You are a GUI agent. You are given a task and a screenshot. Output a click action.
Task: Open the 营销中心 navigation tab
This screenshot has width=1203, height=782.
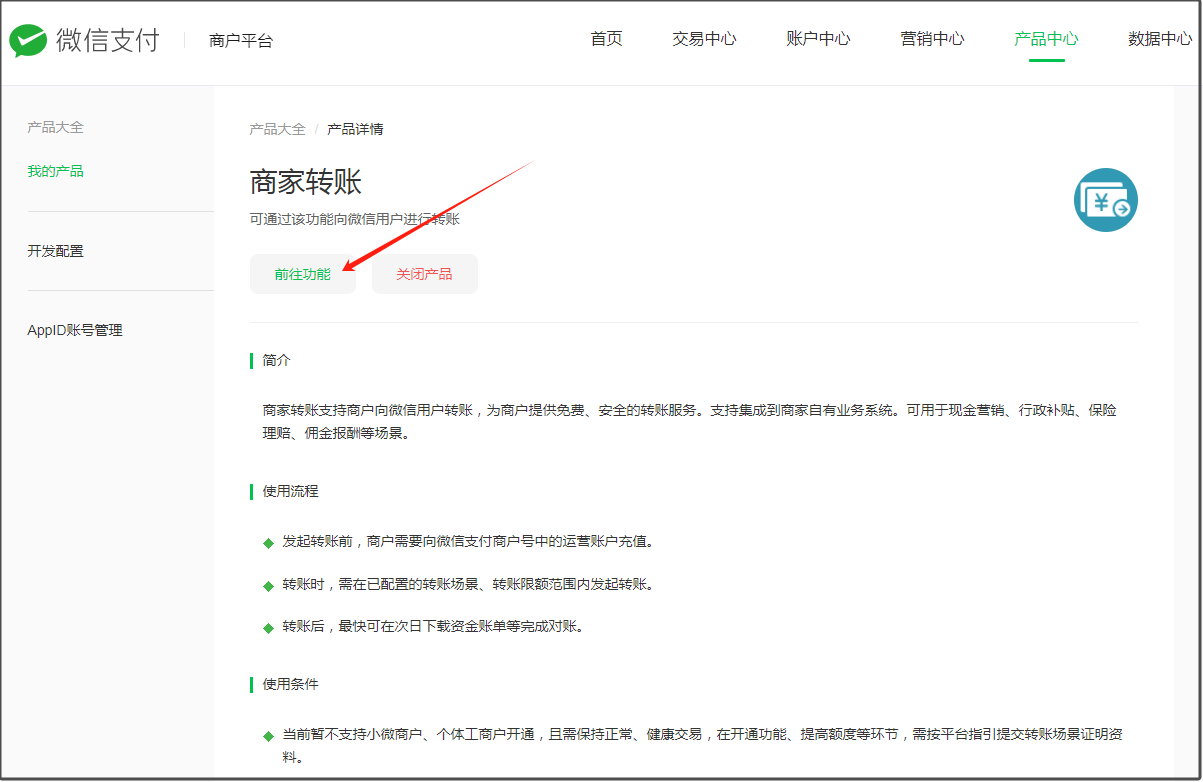pyautogui.click(x=932, y=39)
